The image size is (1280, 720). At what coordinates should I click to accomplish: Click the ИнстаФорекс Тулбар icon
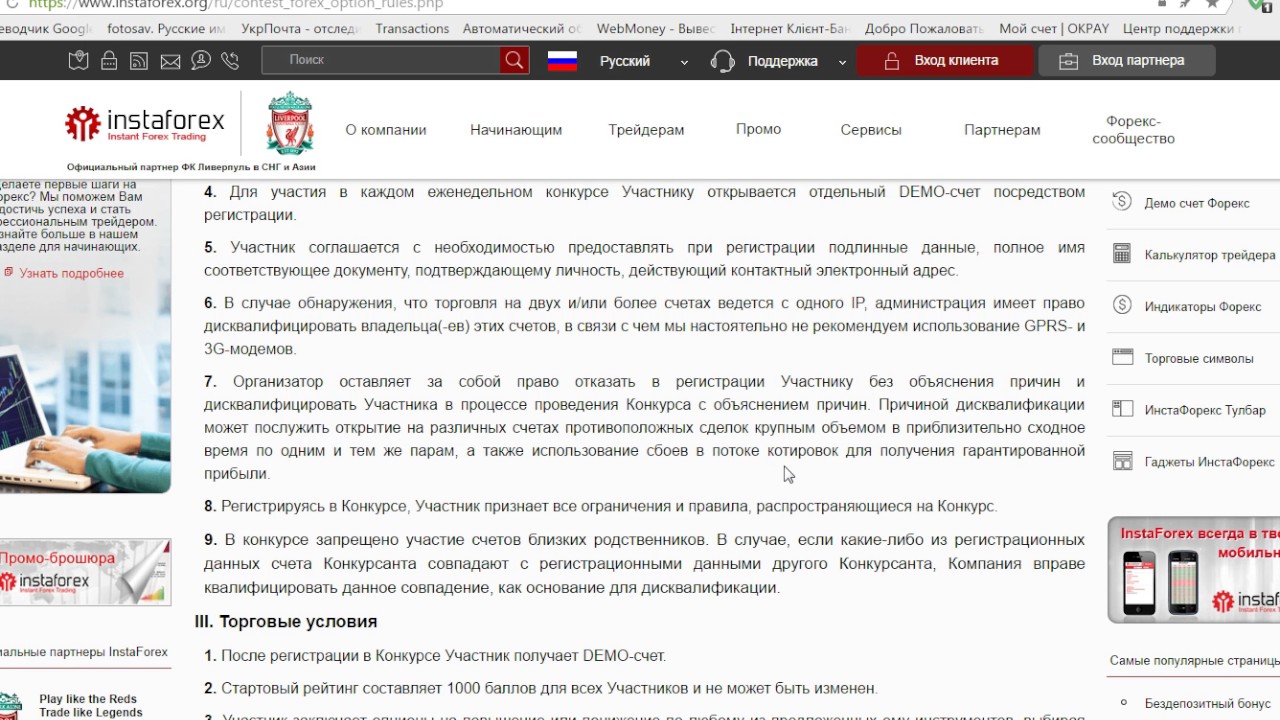pyautogui.click(x=1122, y=409)
